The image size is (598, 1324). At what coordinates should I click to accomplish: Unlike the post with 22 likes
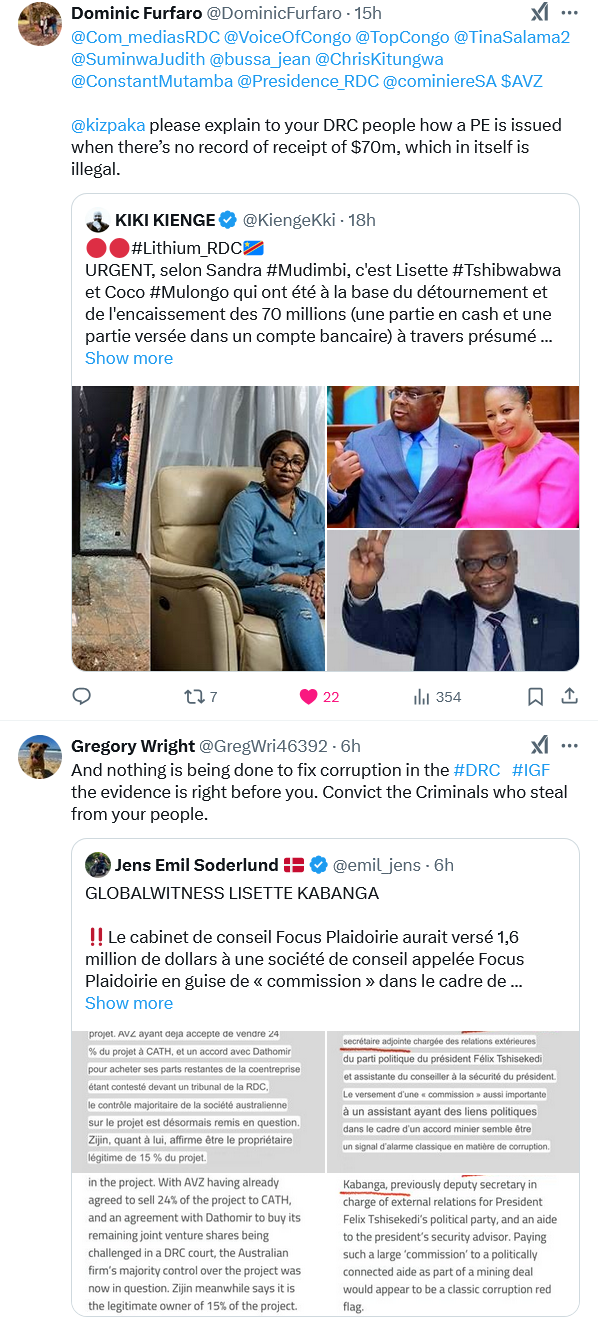pyautogui.click(x=320, y=696)
